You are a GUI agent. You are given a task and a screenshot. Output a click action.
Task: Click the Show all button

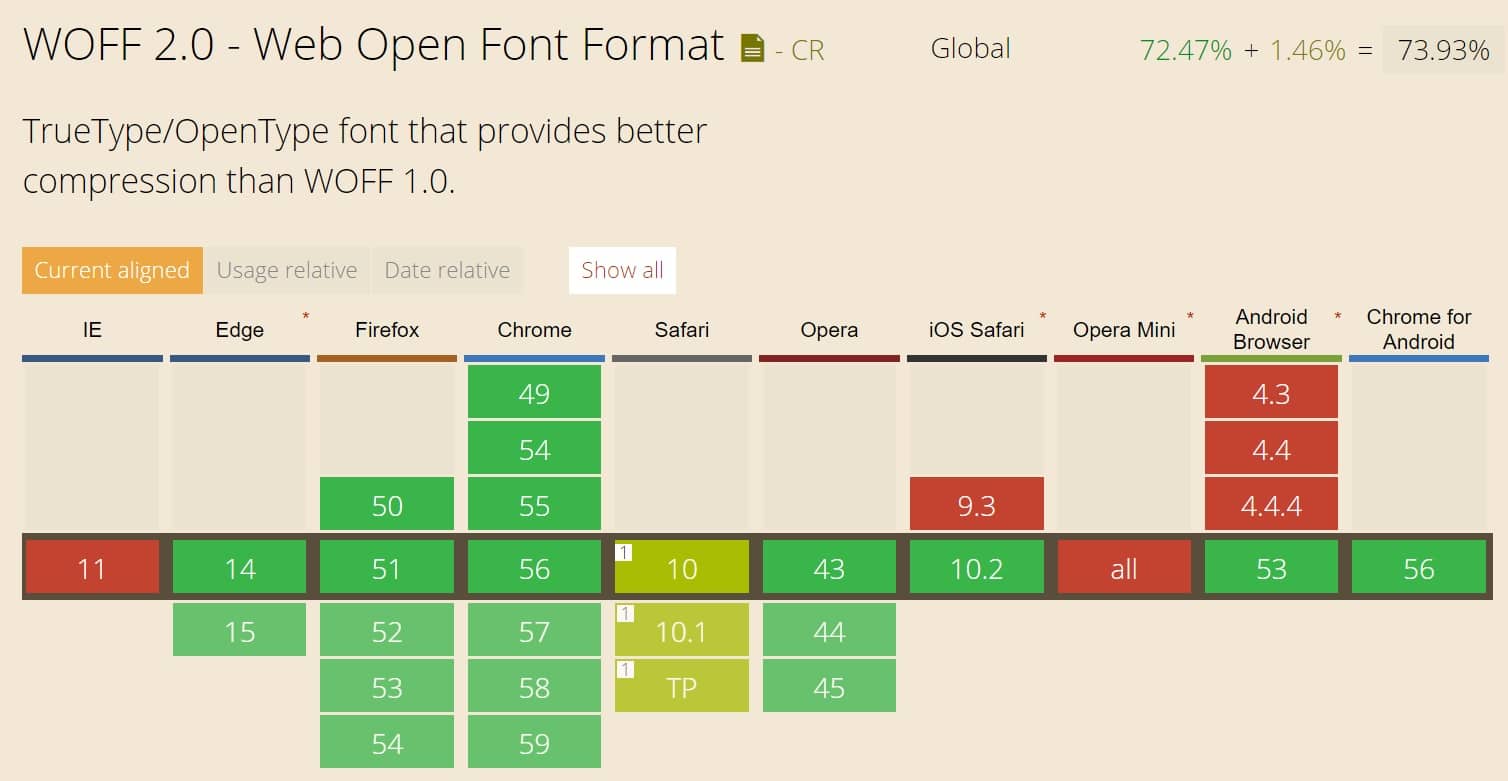pyautogui.click(x=622, y=270)
